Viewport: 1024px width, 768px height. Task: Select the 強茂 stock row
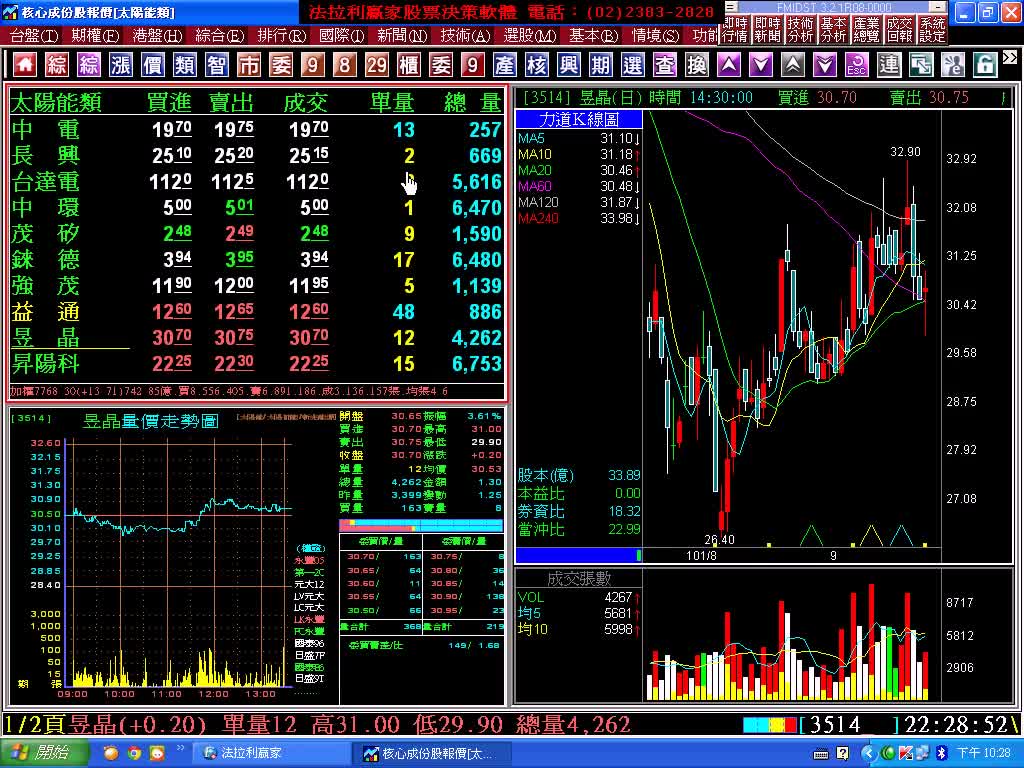[x=257, y=286]
